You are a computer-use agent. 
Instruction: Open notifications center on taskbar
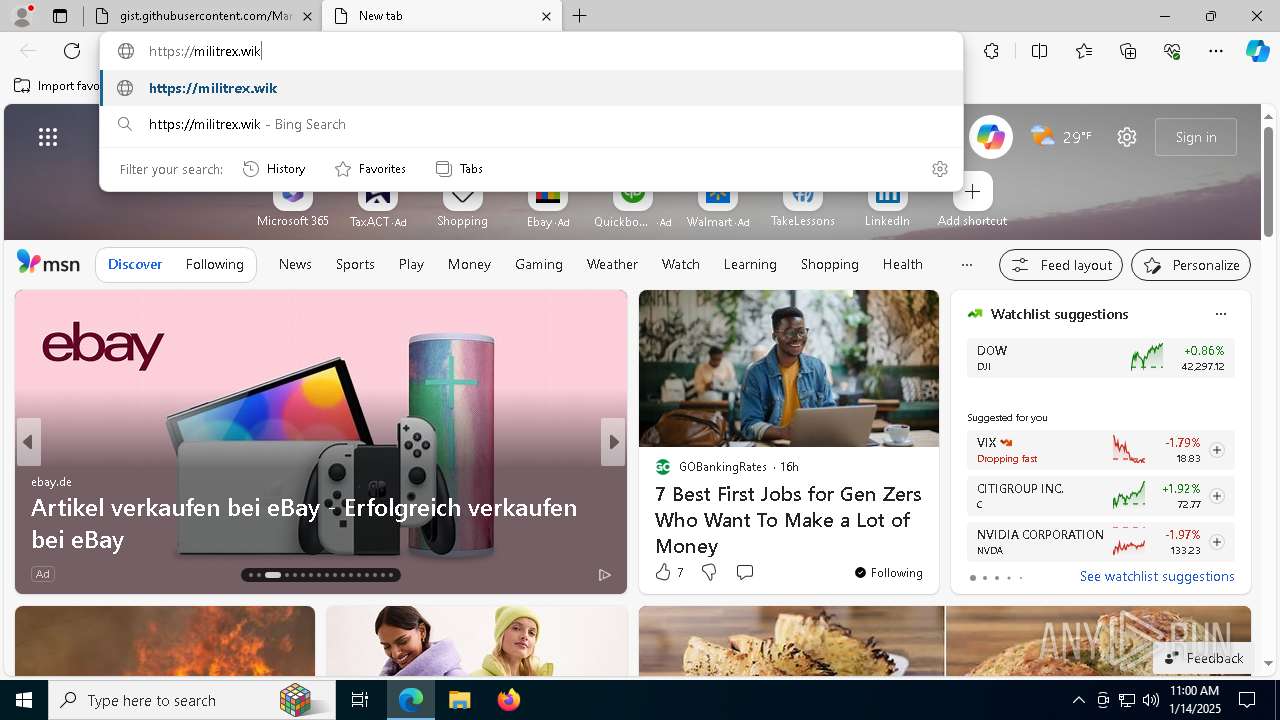1247,700
